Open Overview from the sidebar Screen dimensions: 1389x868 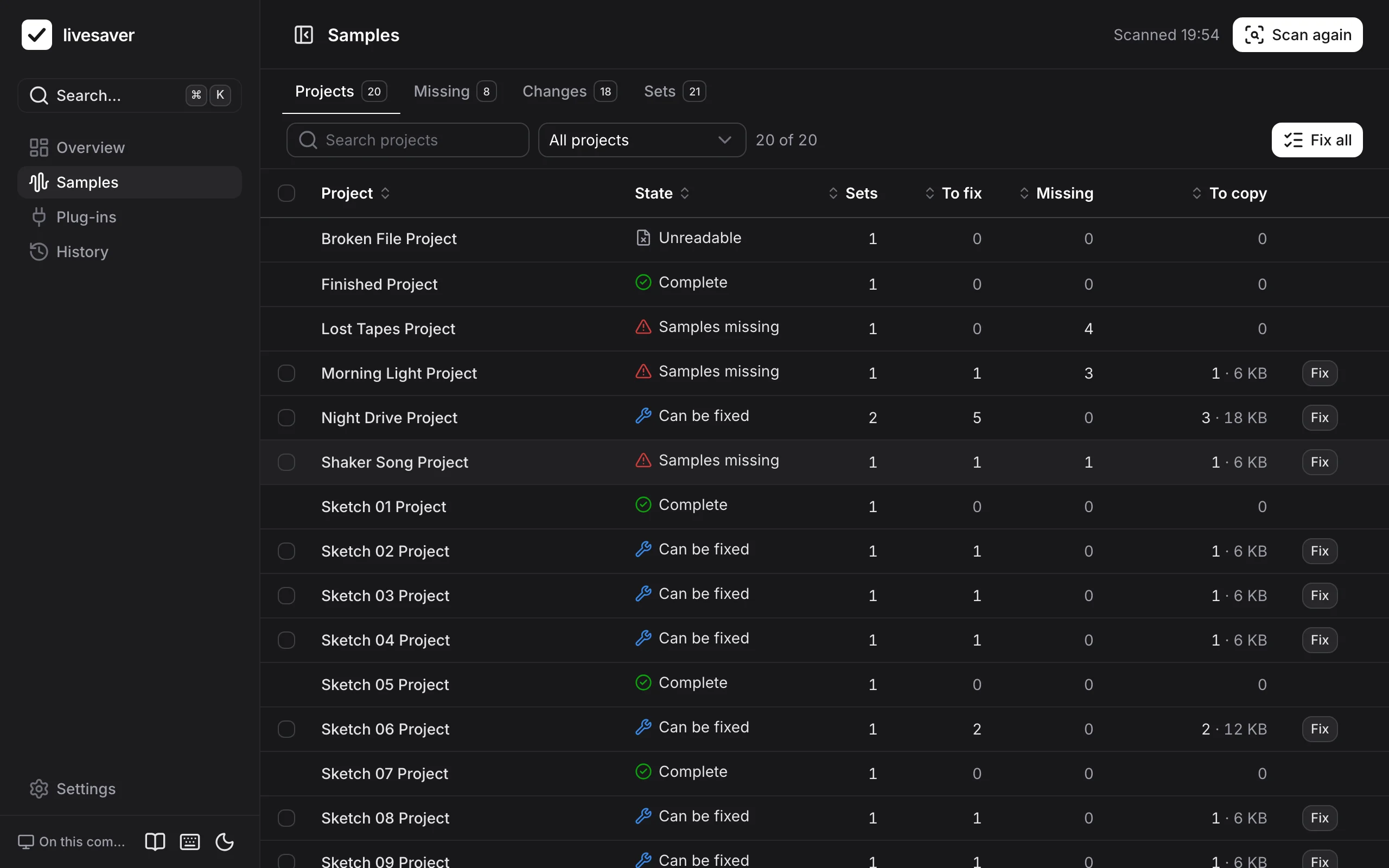point(130,148)
